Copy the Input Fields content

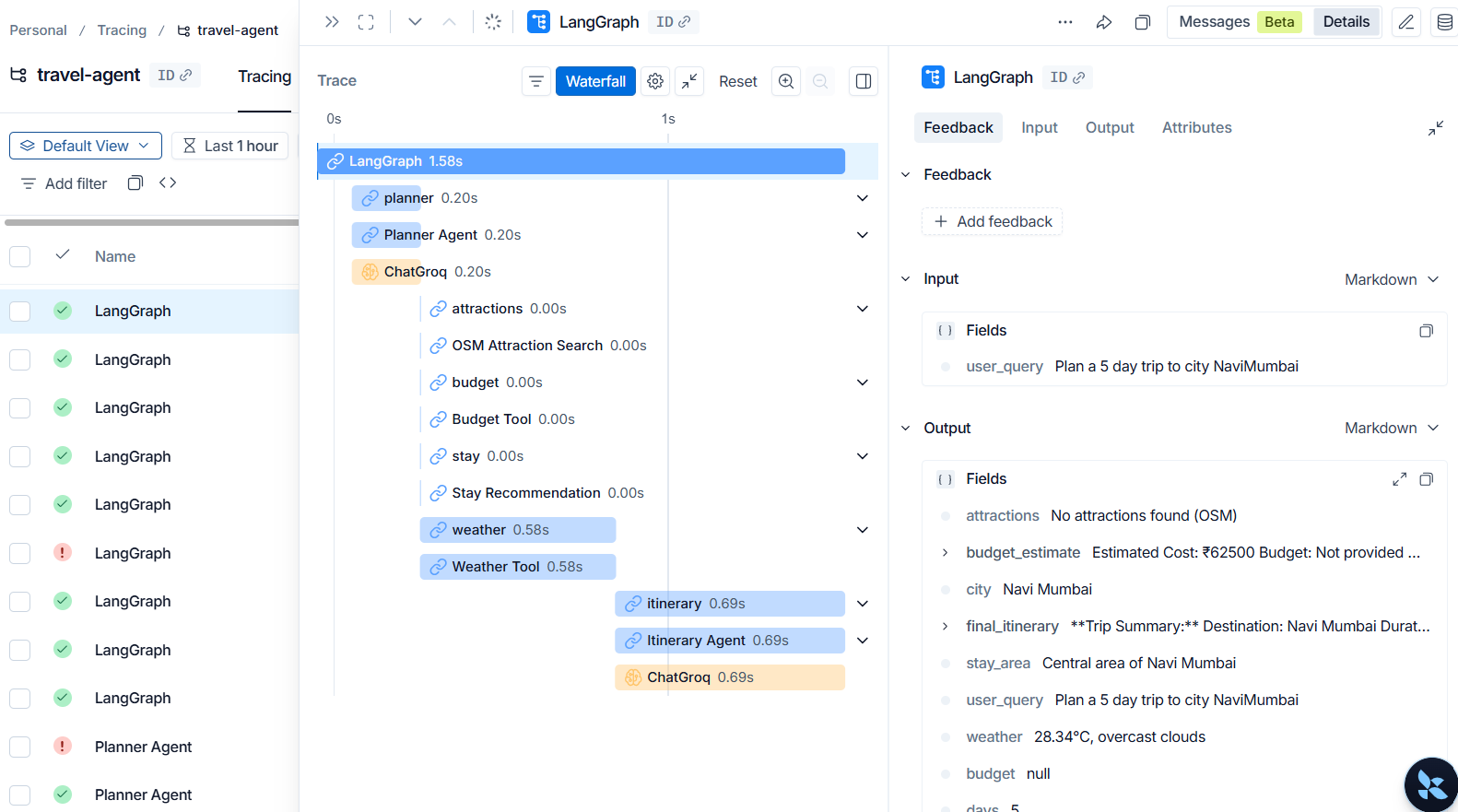pos(1426,331)
